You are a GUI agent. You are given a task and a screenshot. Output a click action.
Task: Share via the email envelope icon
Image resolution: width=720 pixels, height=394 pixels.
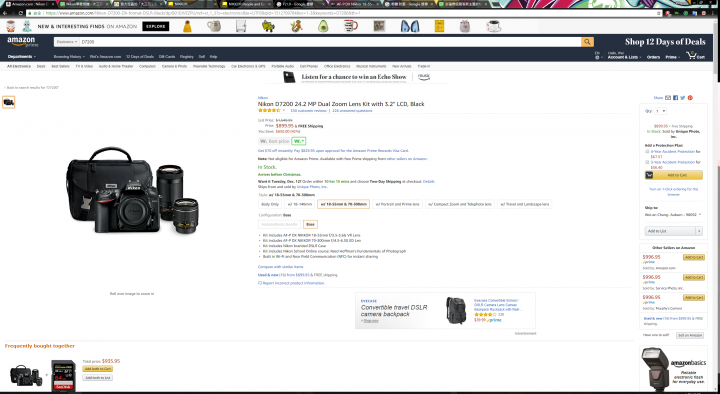(668, 98)
